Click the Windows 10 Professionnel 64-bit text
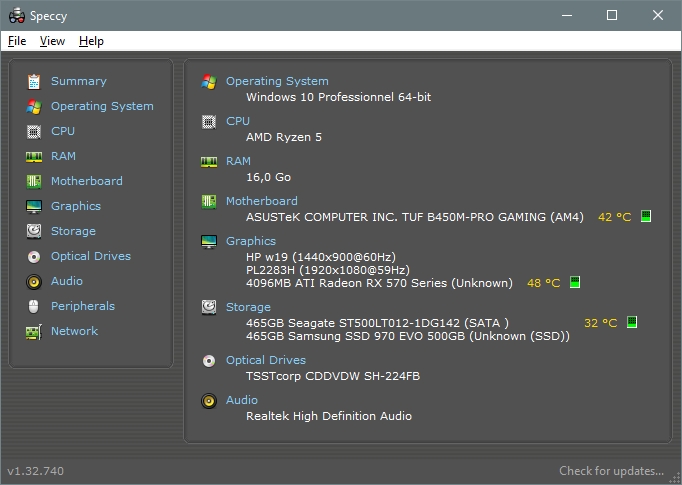The height and width of the screenshot is (485, 682). click(x=338, y=97)
